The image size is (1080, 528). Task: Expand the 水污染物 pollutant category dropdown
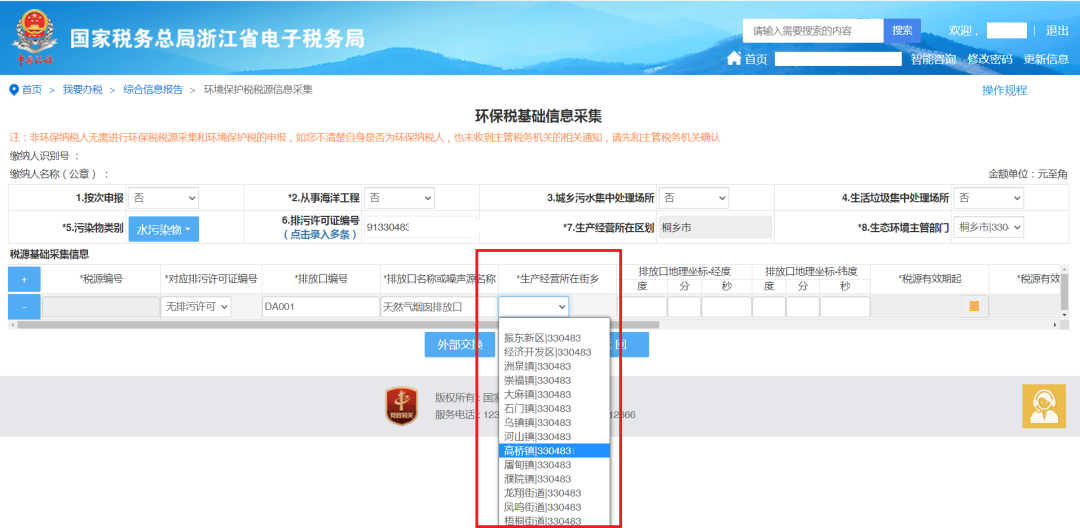tap(163, 229)
